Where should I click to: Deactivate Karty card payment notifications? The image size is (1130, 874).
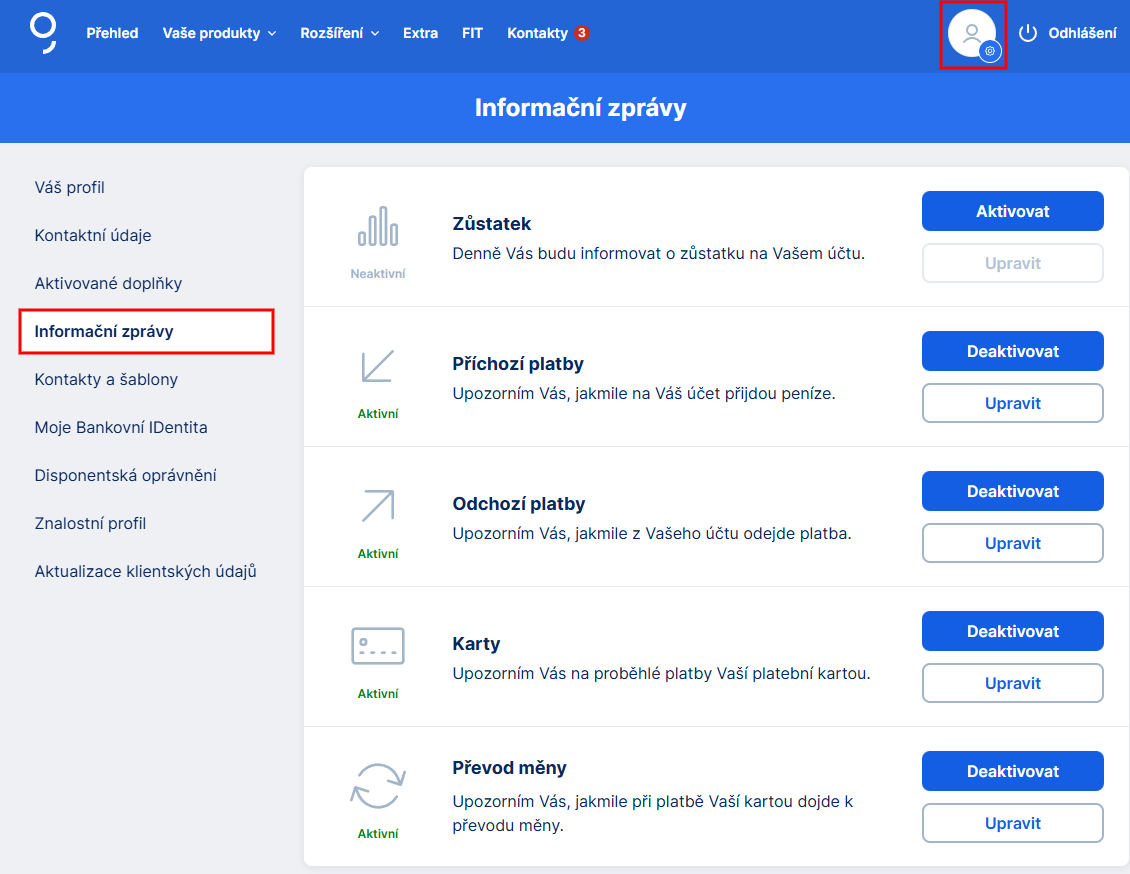coord(1012,631)
